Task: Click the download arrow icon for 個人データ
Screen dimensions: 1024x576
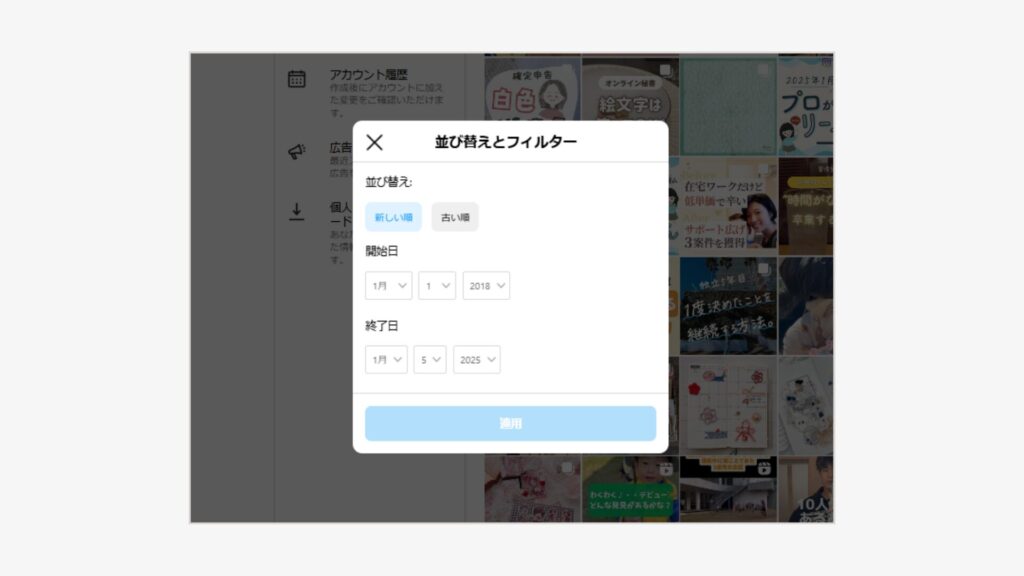Action: 296,210
